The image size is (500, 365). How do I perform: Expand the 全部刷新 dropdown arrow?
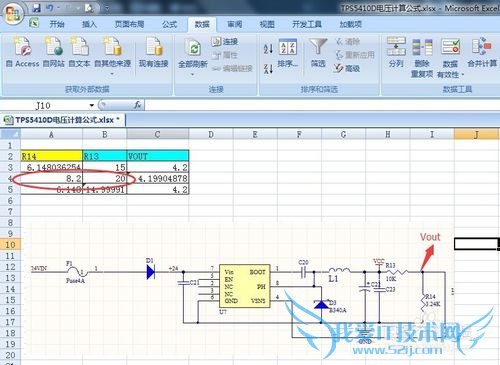pyautogui.click(x=192, y=74)
